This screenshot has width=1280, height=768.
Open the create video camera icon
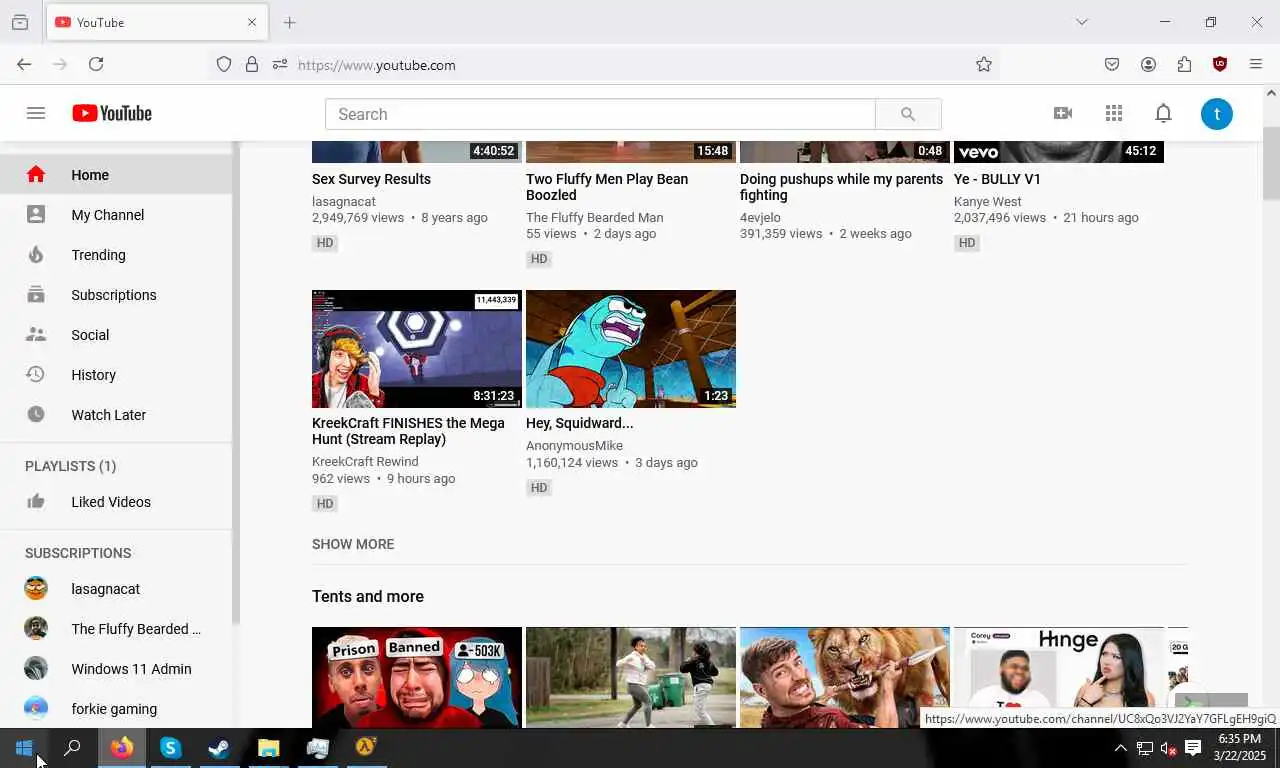click(x=1063, y=113)
